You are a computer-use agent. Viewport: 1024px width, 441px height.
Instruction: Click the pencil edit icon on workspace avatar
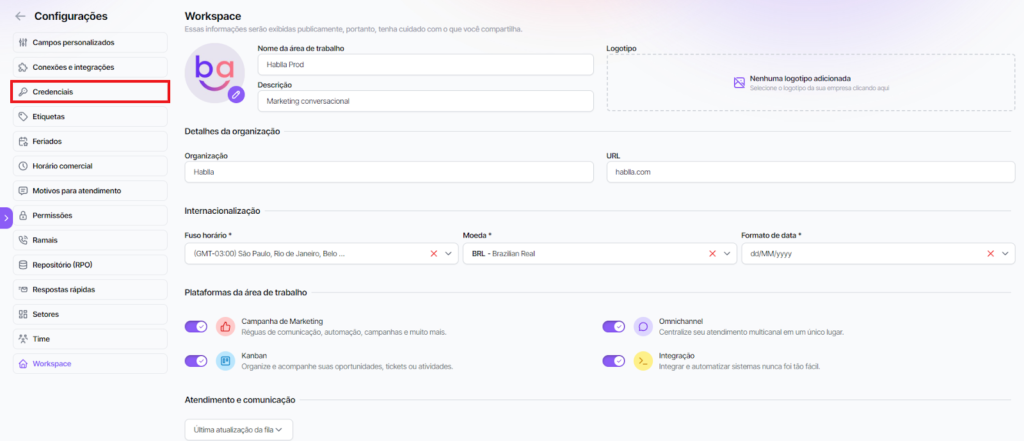point(236,94)
